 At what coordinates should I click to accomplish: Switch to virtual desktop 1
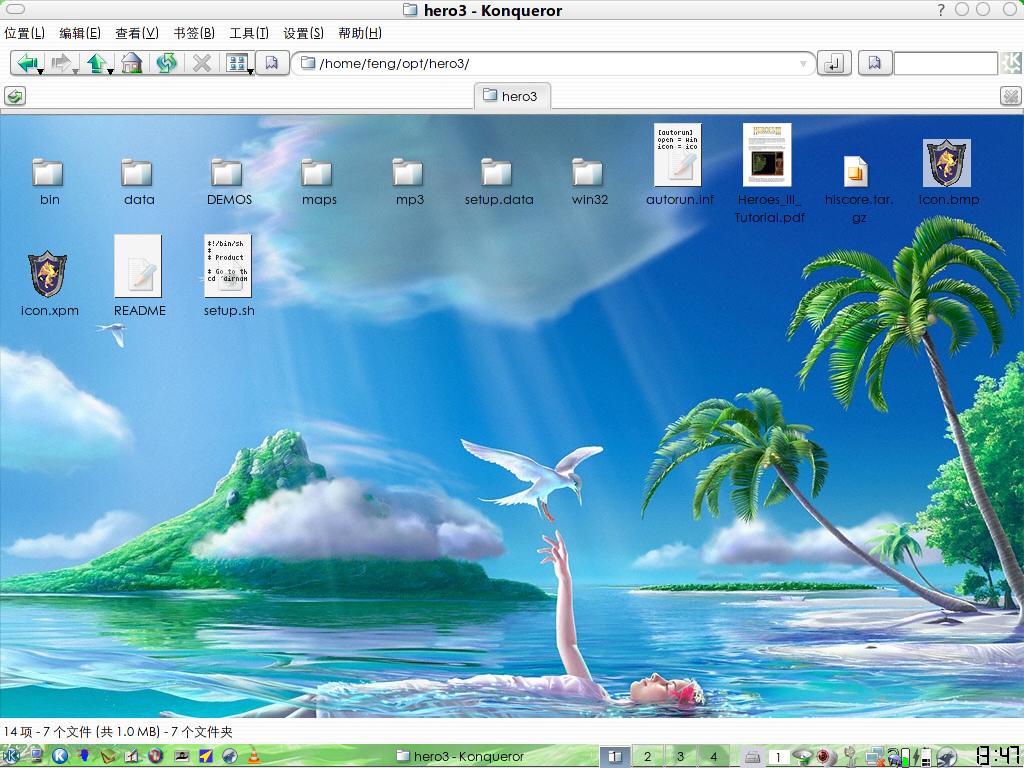pyautogui.click(x=615, y=756)
